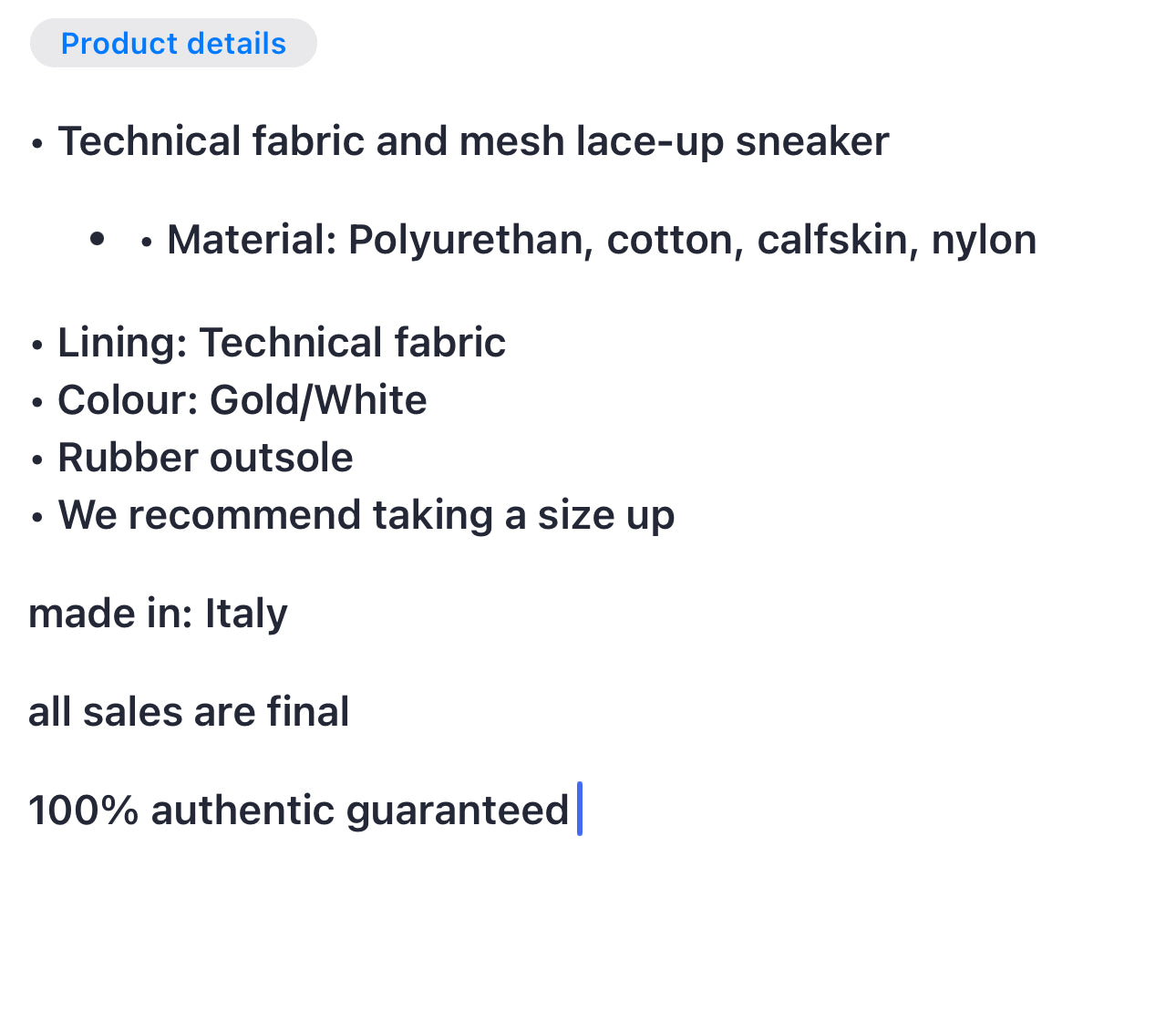Click the word 'Italy'
This screenshot has width=1176, height=1022.
(x=246, y=614)
